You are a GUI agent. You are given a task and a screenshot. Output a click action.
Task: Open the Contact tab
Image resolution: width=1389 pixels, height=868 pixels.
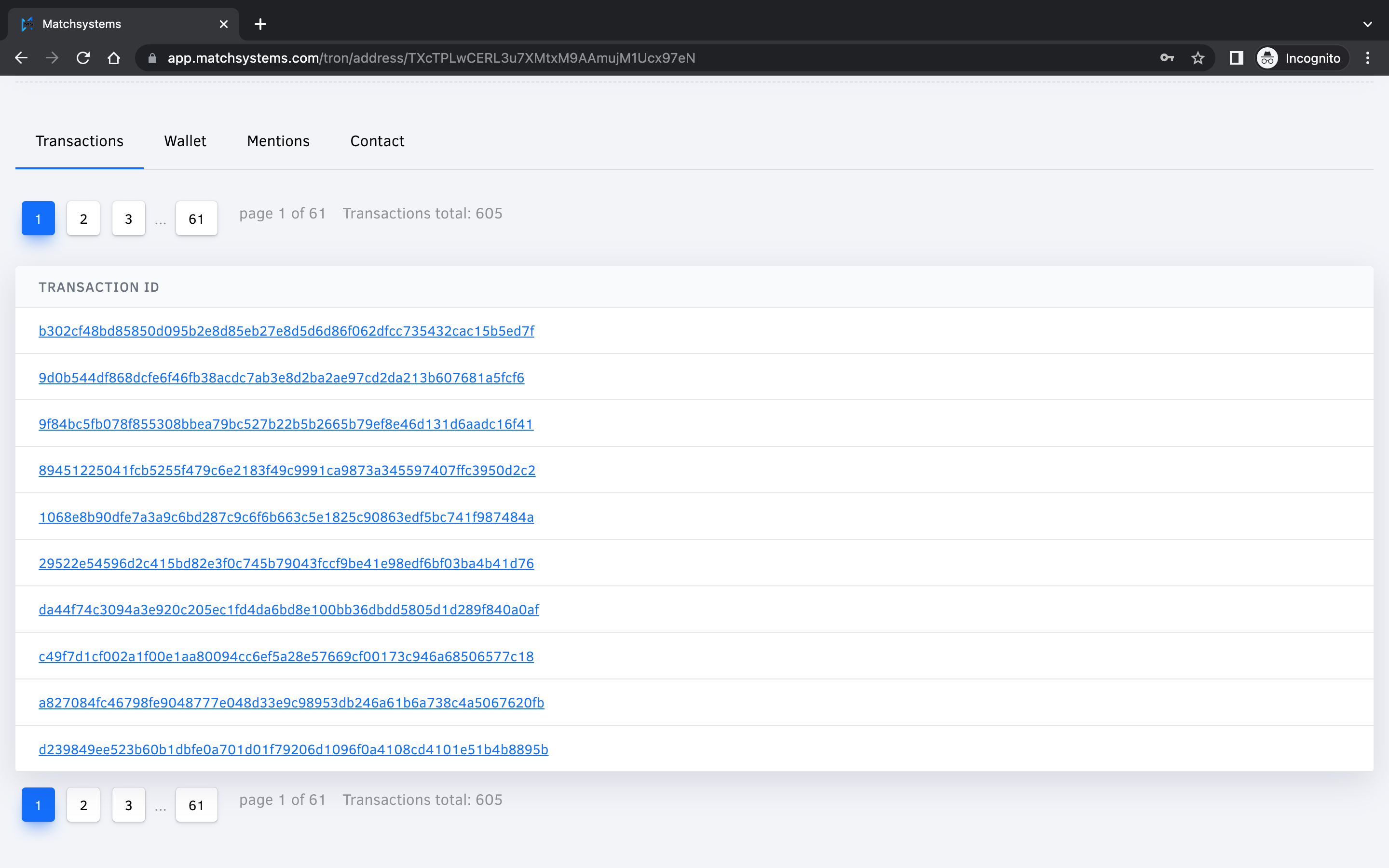tap(377, 141)
